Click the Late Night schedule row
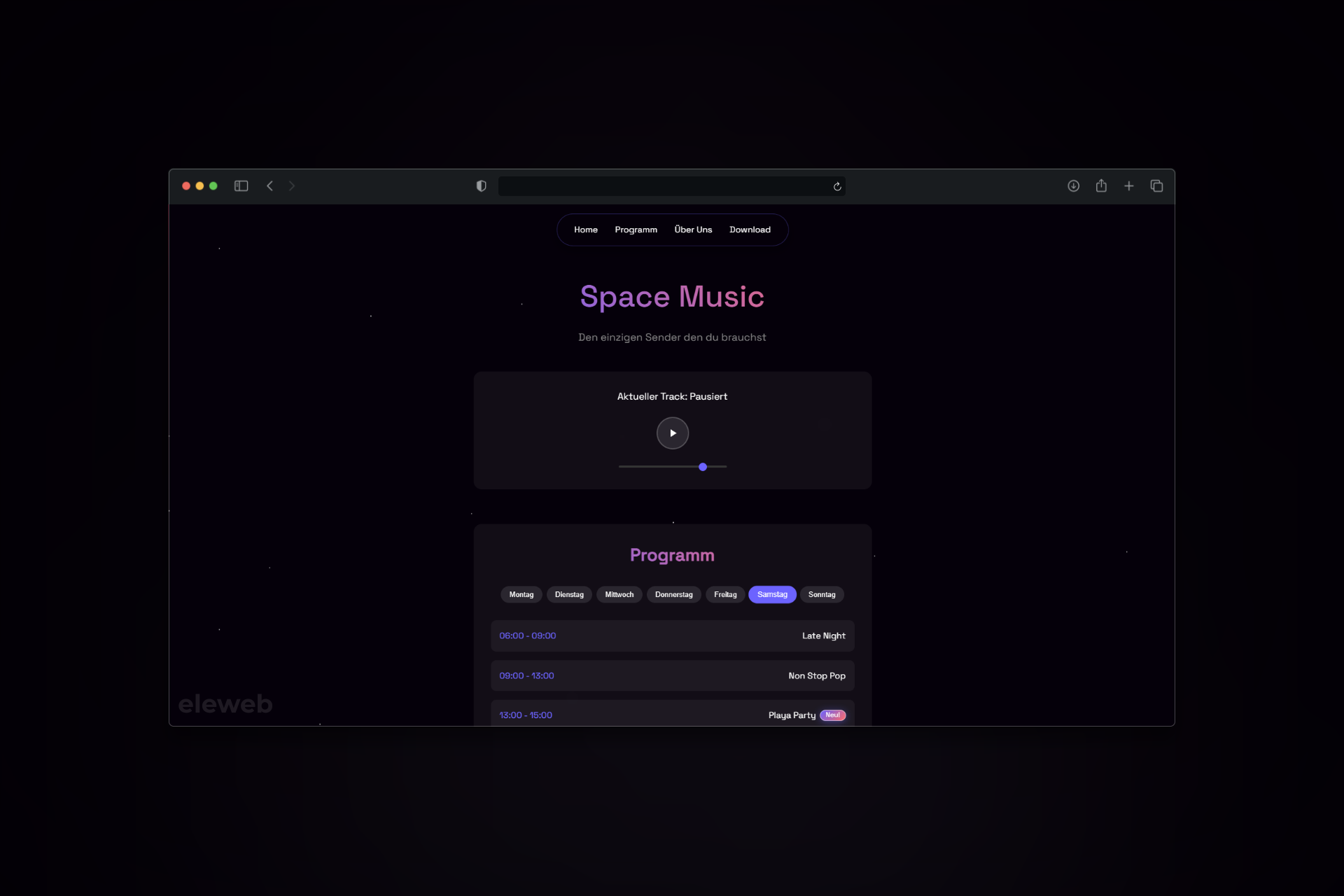Screen dimensions: 1344x896 (672, 636)
